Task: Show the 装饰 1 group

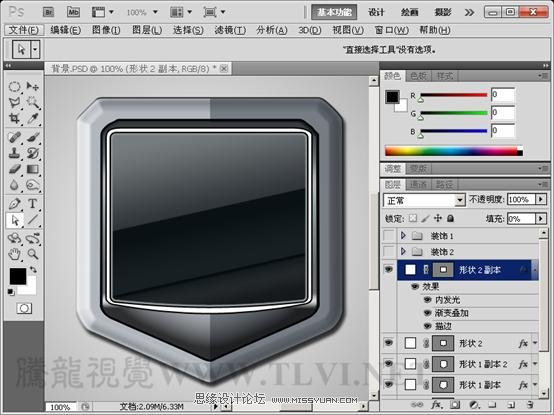Action: 389,236
